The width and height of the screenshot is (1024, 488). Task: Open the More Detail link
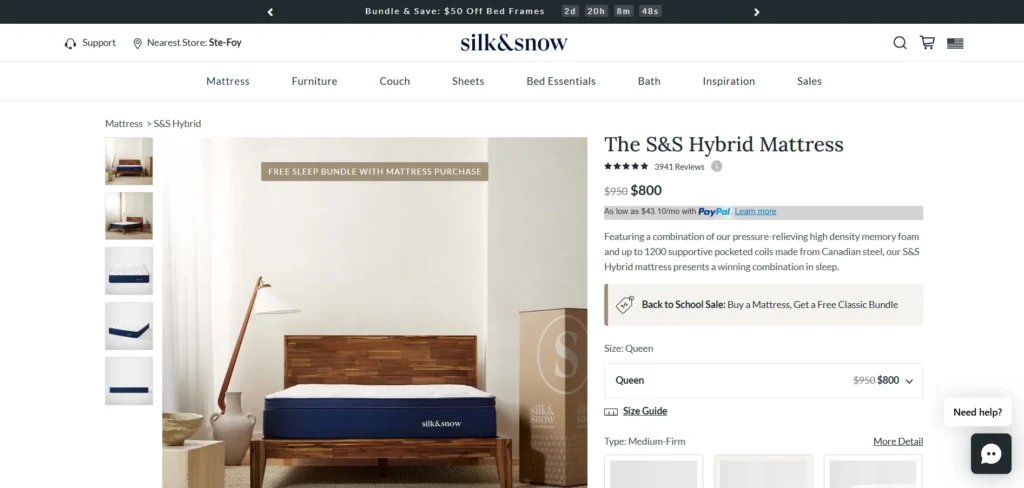898,442
